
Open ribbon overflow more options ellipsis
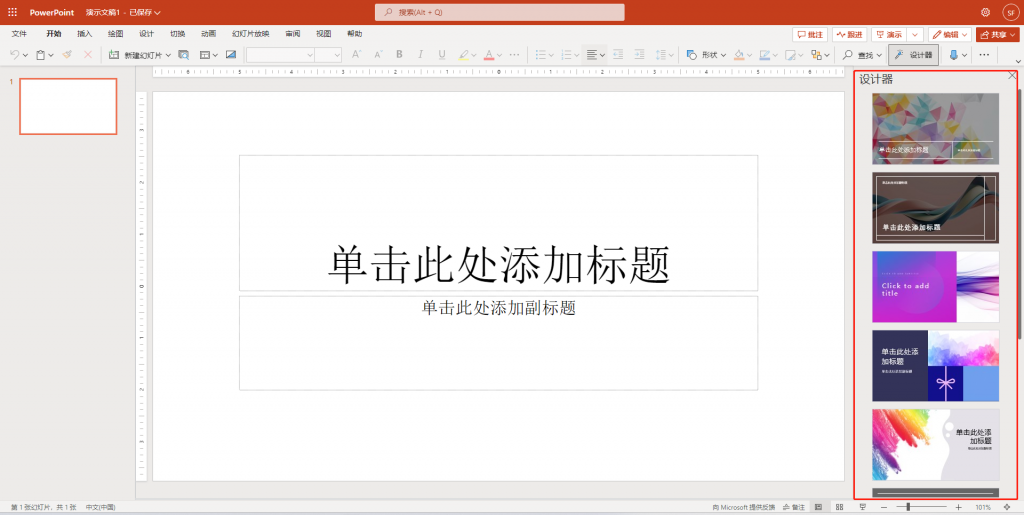[x=984, y=55]
